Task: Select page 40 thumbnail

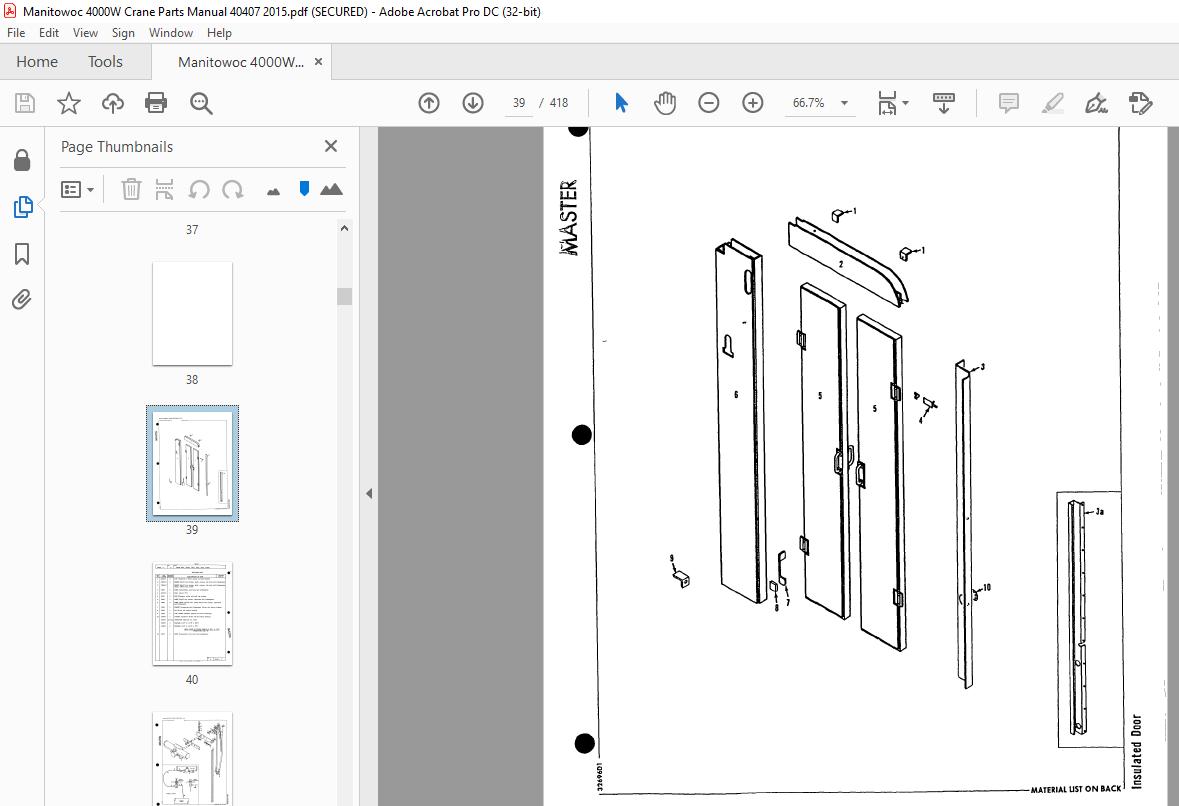Action: 192,614
